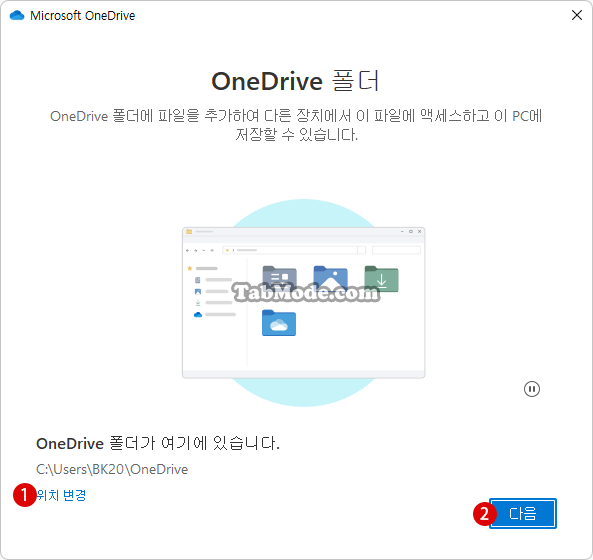The image size is (593, 560).
Task: Click the 다음 button
Action: (x=523, y=513)
